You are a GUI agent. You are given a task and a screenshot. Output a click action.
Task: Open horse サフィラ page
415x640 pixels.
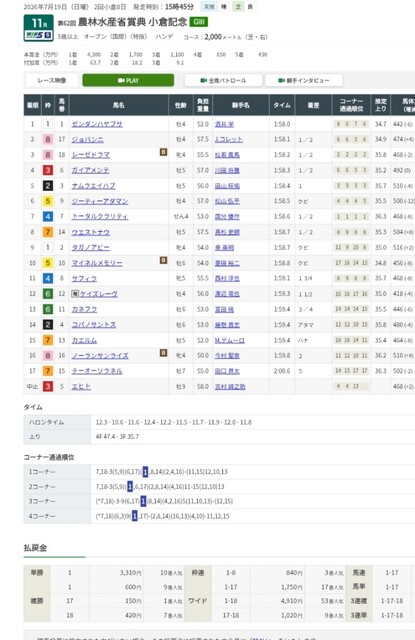coord(84,278)
